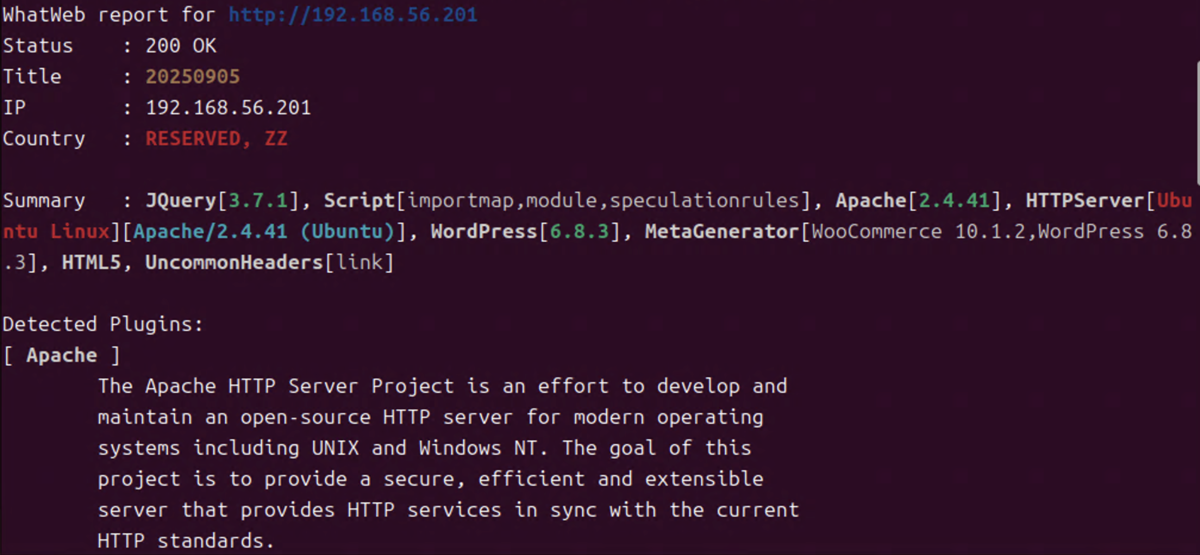Click the "[ Apache ]" plugin heading
The width and height of the screenshot is (1200, 555).
pyautogui.click(x=62, y=355)
